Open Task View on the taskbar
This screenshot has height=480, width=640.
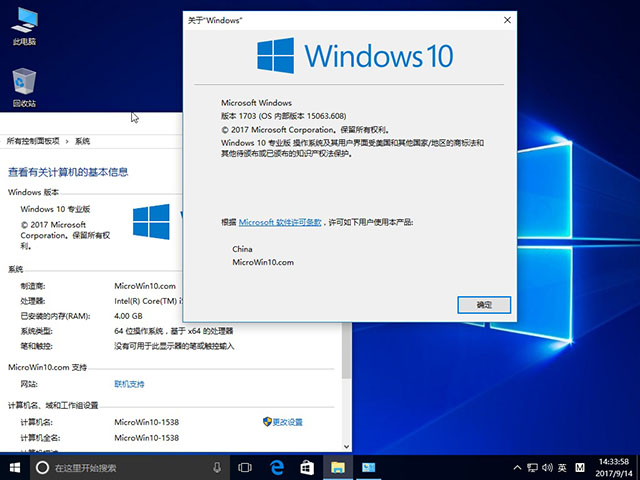click(245, 467)
